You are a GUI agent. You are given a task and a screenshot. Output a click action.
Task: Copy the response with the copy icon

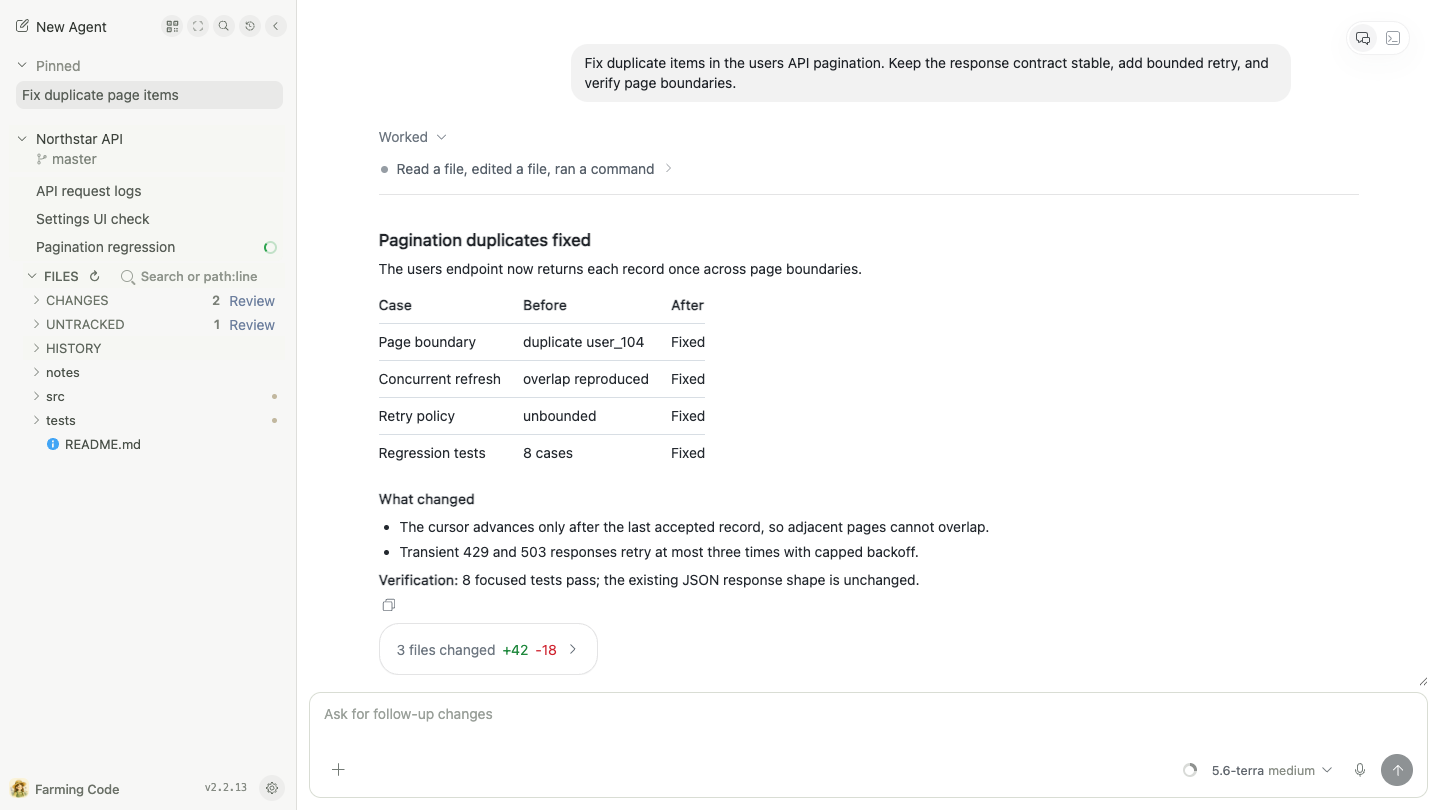click(389, 605)
